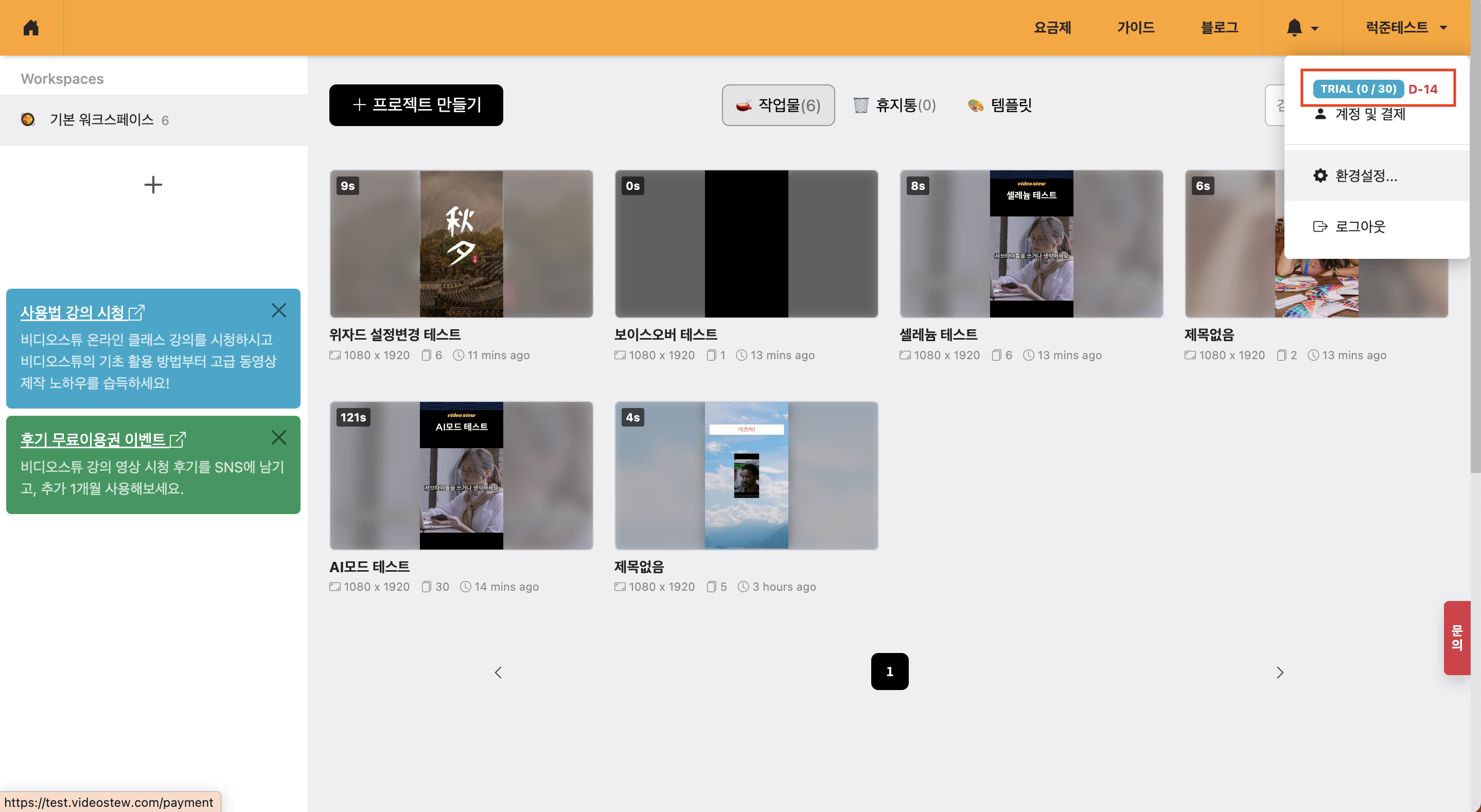
Task: Go to the previous page arrow
Action: tap(499, 672)
